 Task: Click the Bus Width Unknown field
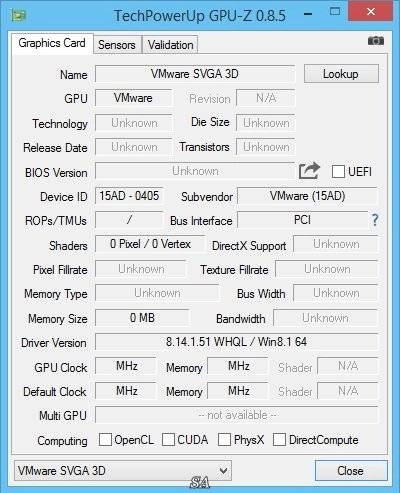336,293
